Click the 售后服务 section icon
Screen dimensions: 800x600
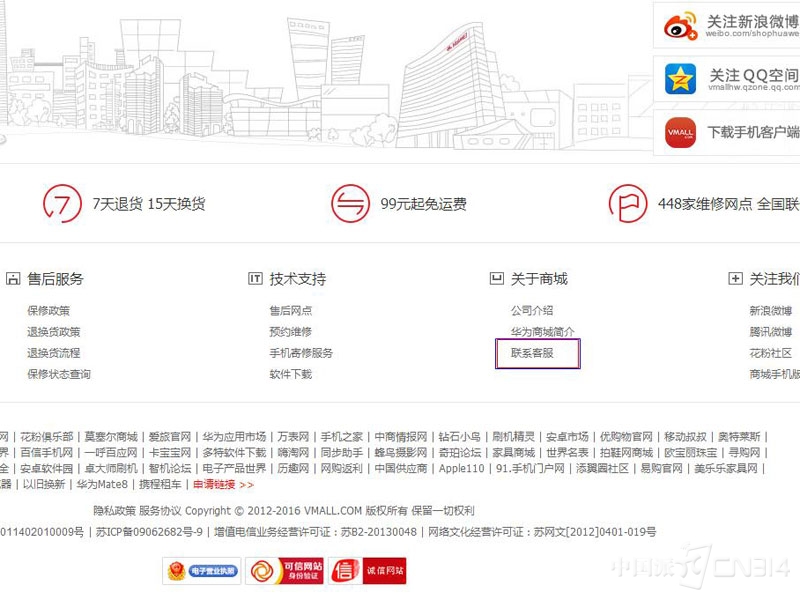click(12, 278)
